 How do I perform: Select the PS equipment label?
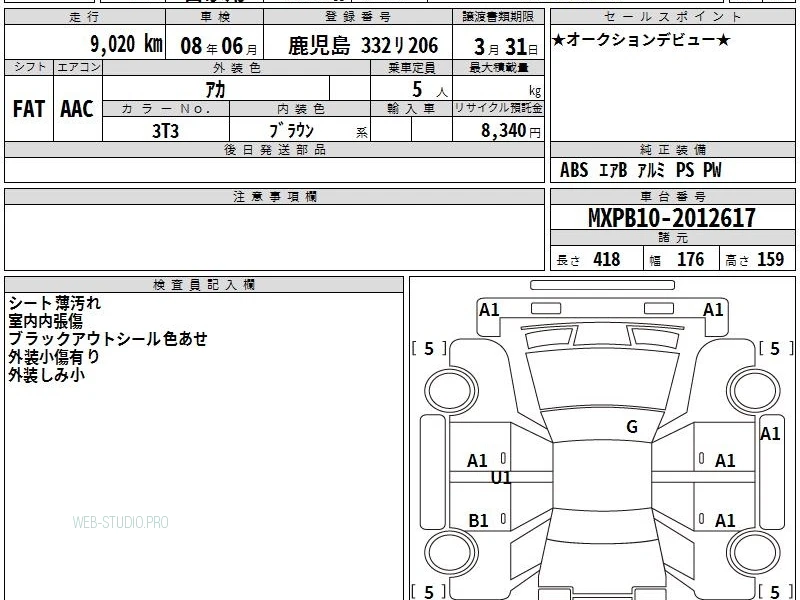click(x=685, y=170)
